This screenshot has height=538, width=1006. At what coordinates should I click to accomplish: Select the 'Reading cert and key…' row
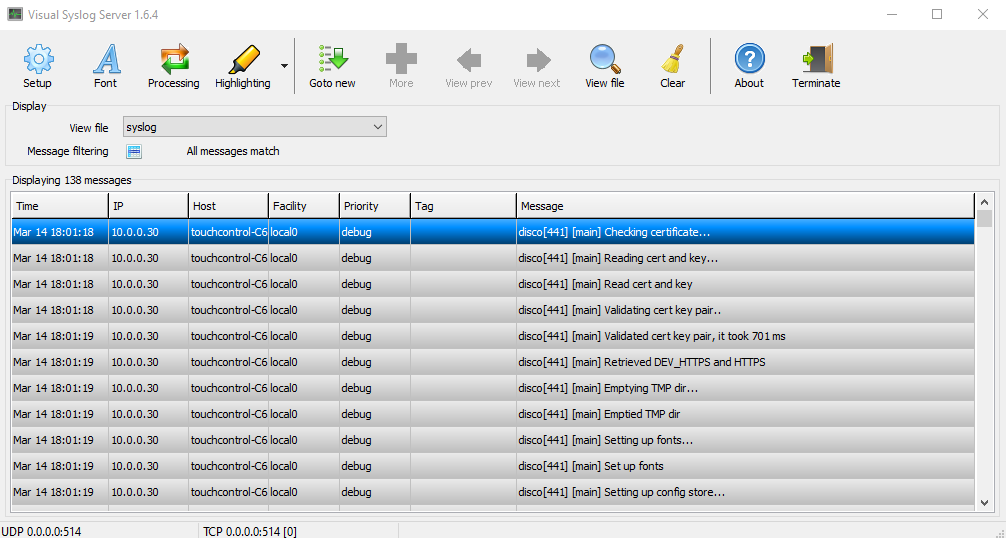(493, 258)
